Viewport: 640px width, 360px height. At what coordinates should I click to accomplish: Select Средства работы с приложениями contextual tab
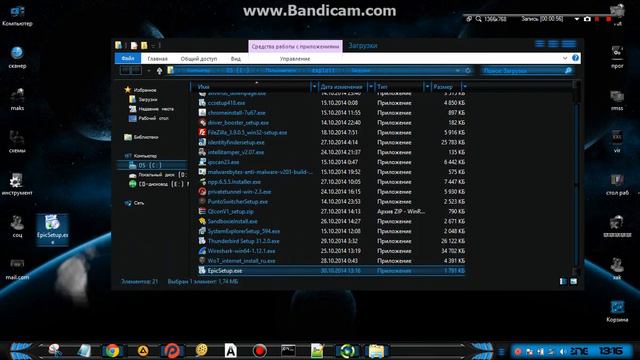[296, 47]
